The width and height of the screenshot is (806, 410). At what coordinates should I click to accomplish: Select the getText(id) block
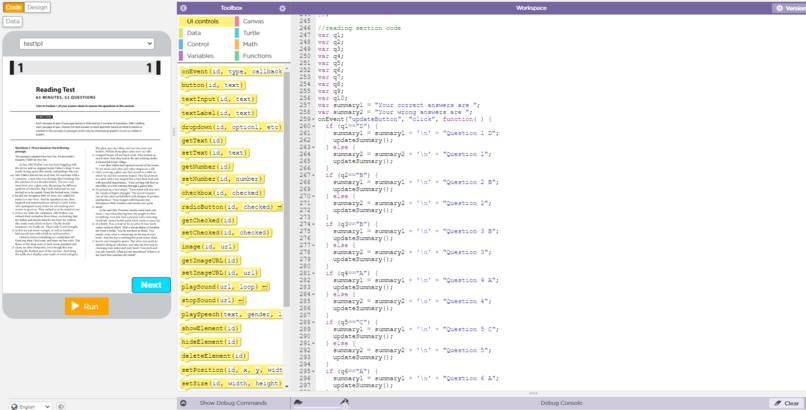203,141
